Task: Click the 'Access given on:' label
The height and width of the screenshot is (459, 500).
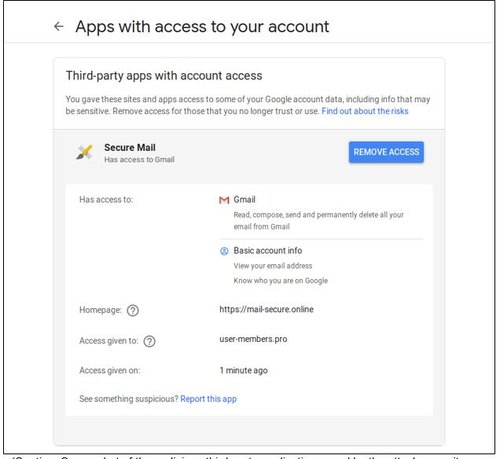Action: pos(110,371)
